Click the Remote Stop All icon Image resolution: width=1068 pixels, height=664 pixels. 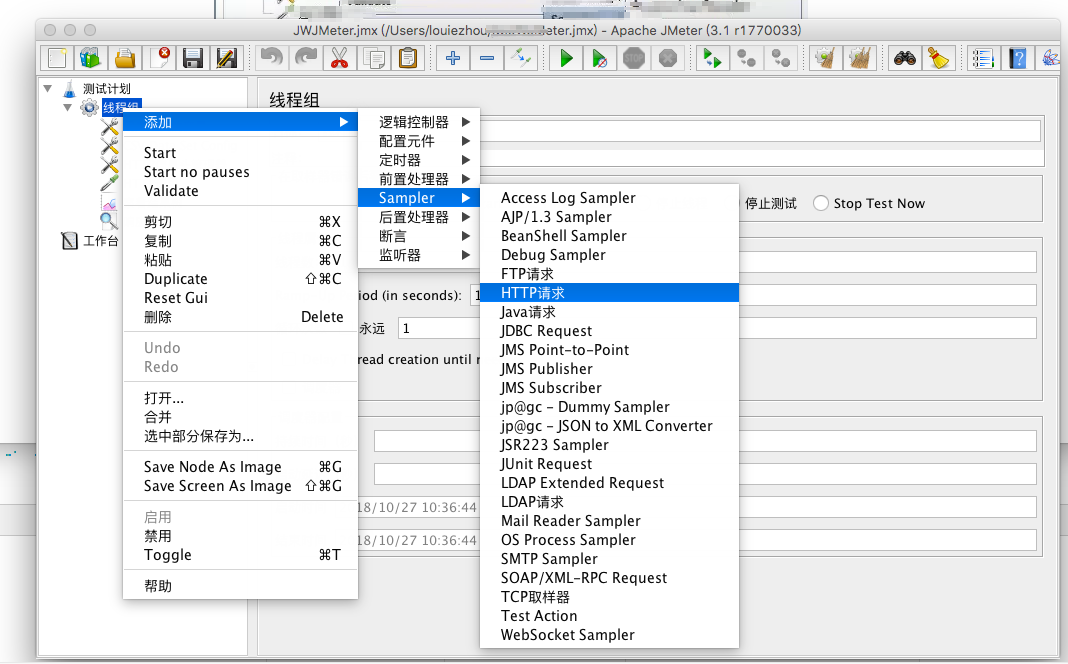(747, 59)
